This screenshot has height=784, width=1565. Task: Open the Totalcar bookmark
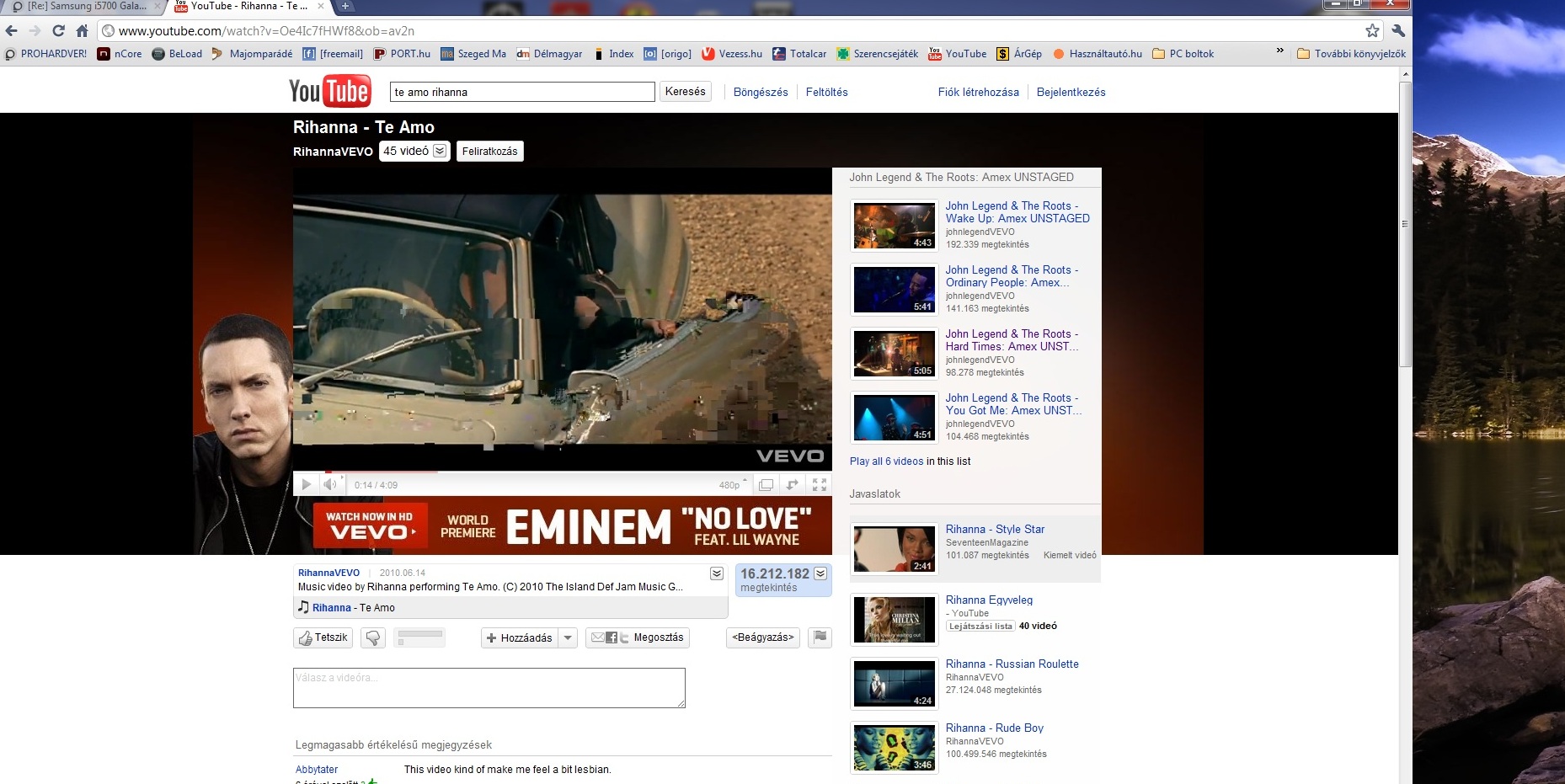[800, 54]
